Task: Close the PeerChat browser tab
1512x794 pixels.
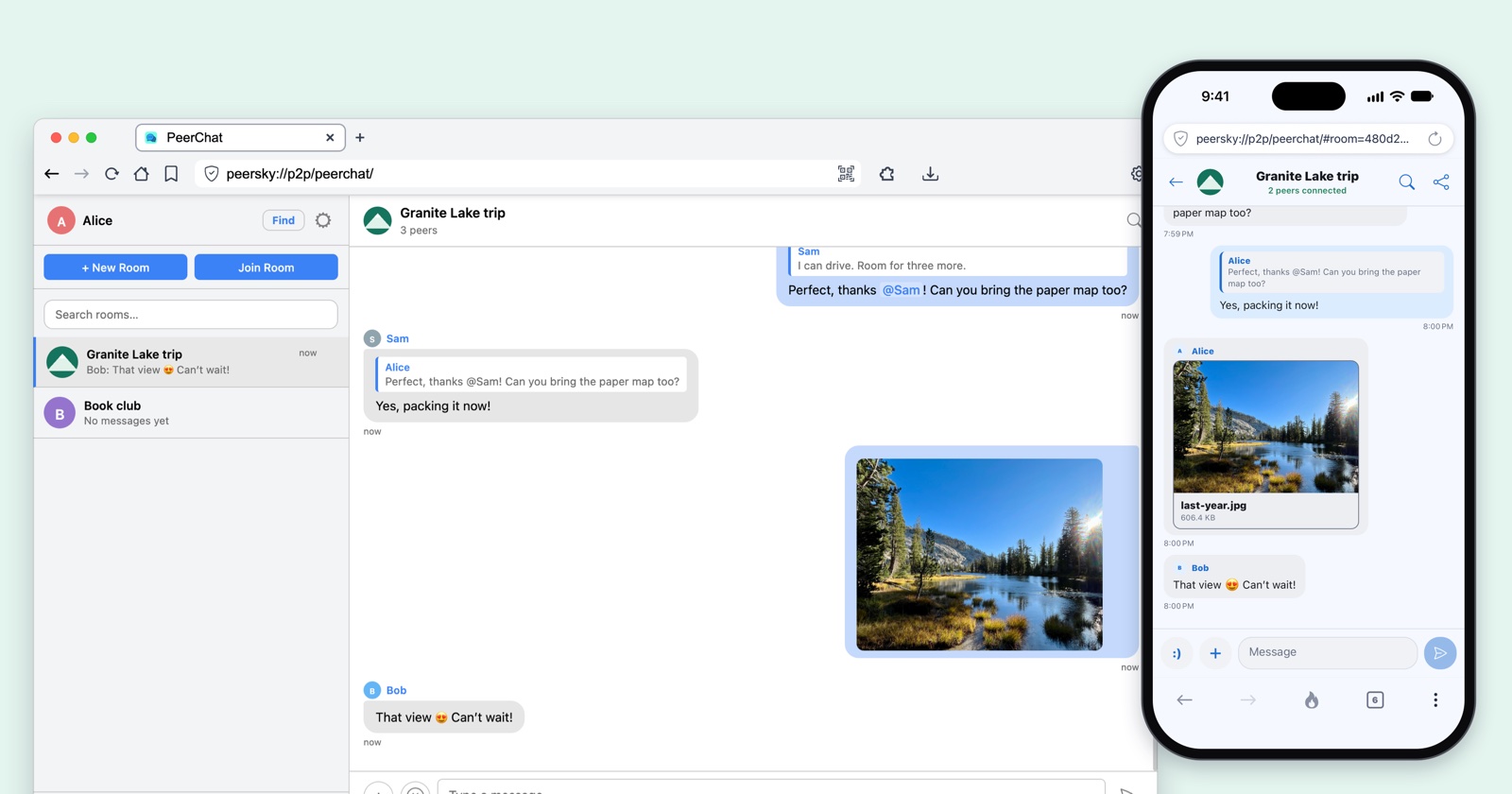Action: tap(330, 138)
